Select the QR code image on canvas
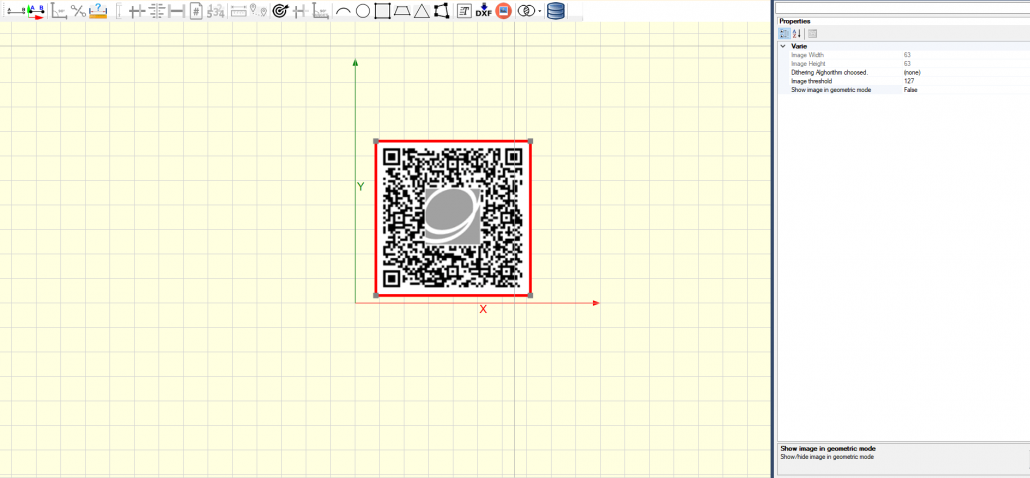1030x478 pixels. tap(452, 218)
